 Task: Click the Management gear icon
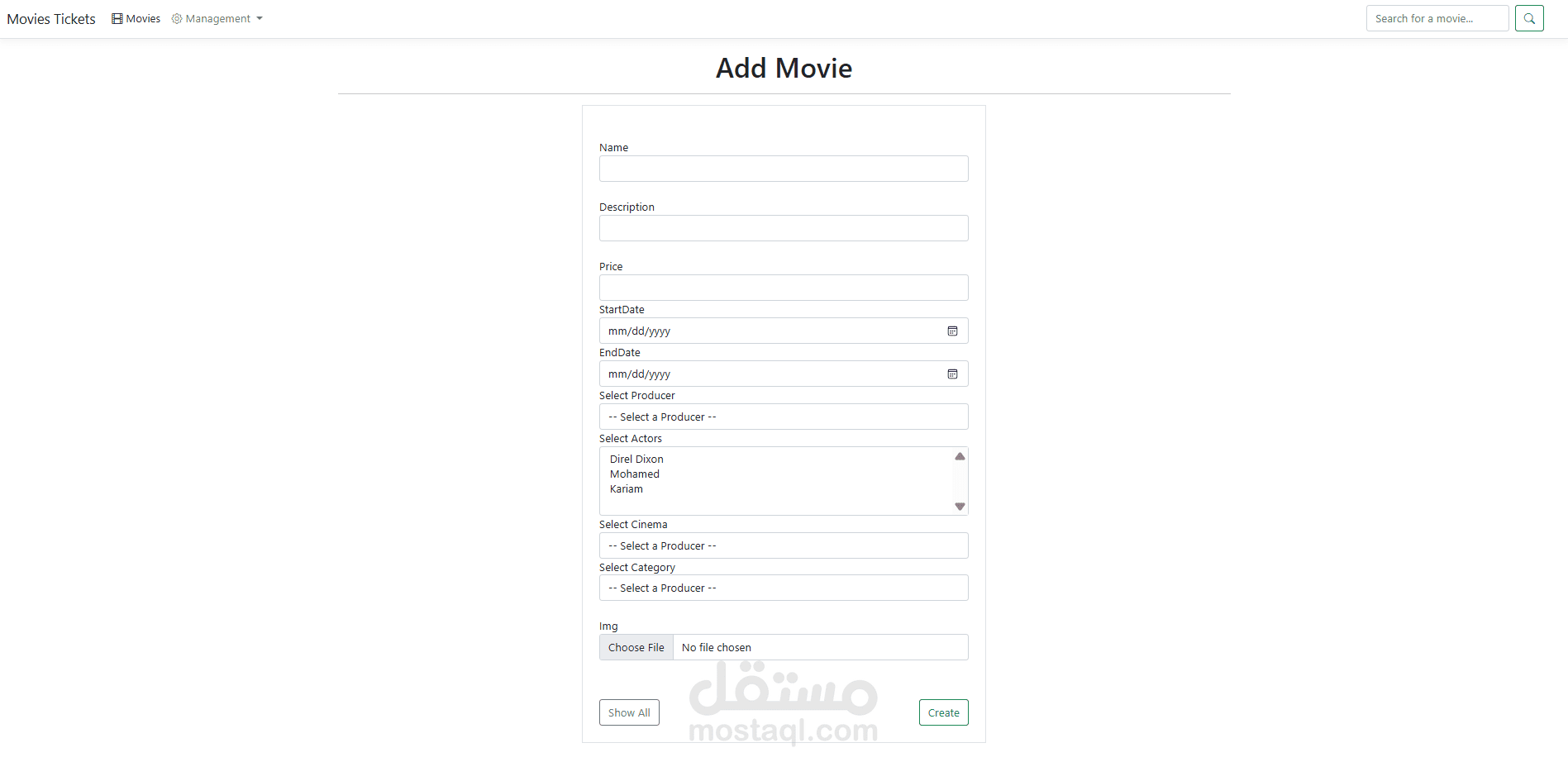tap(177, 18)
